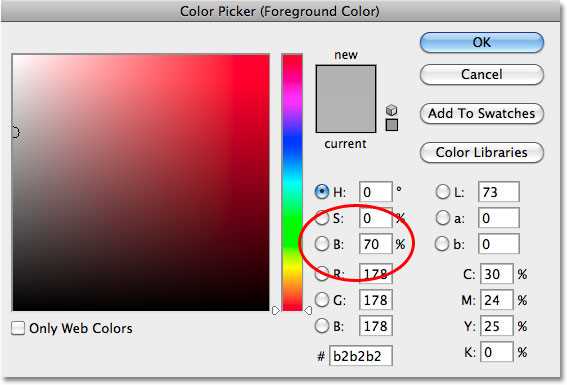Select the L lightness radio button
The height and width of the screenshot is (385, 567).
point(443,192)
